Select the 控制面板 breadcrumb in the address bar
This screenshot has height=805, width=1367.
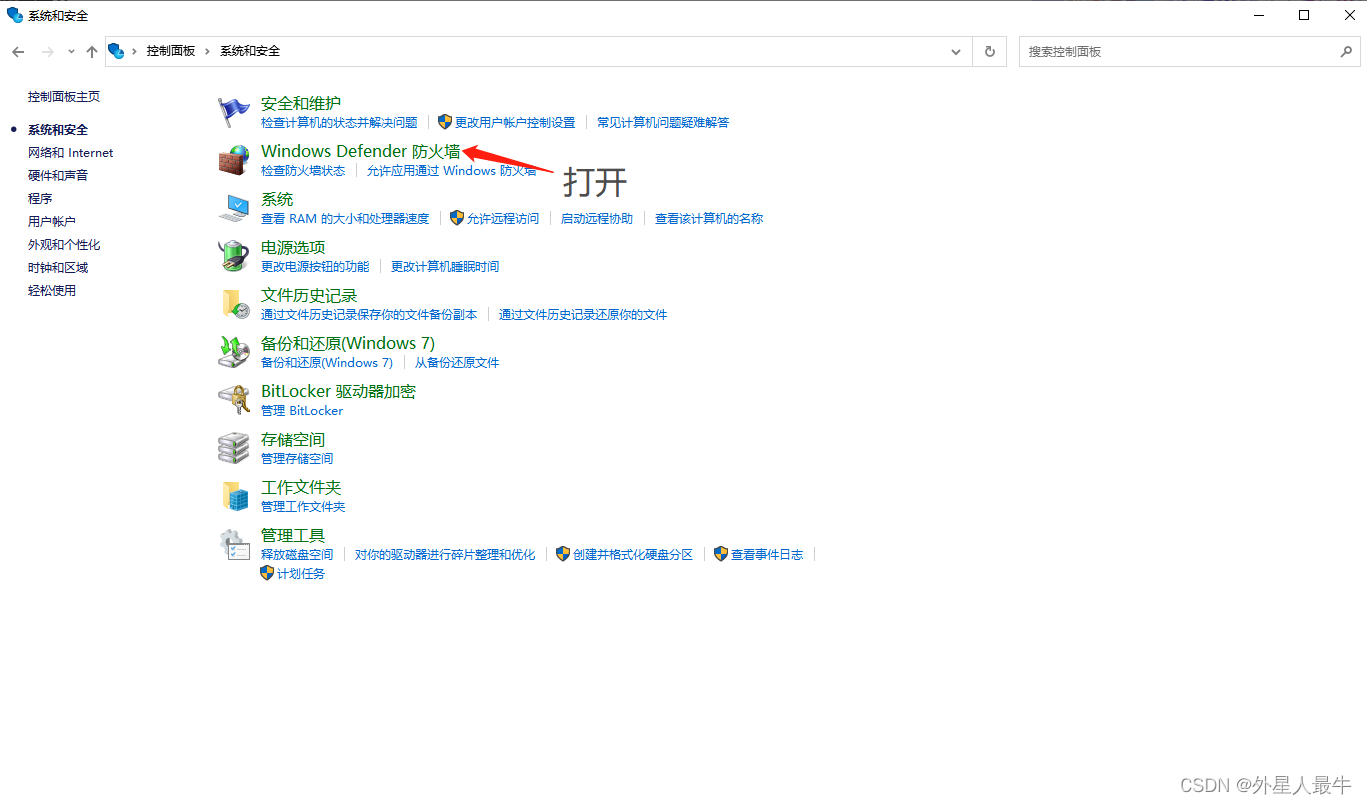pyautogui.click(x=171, y=51)
